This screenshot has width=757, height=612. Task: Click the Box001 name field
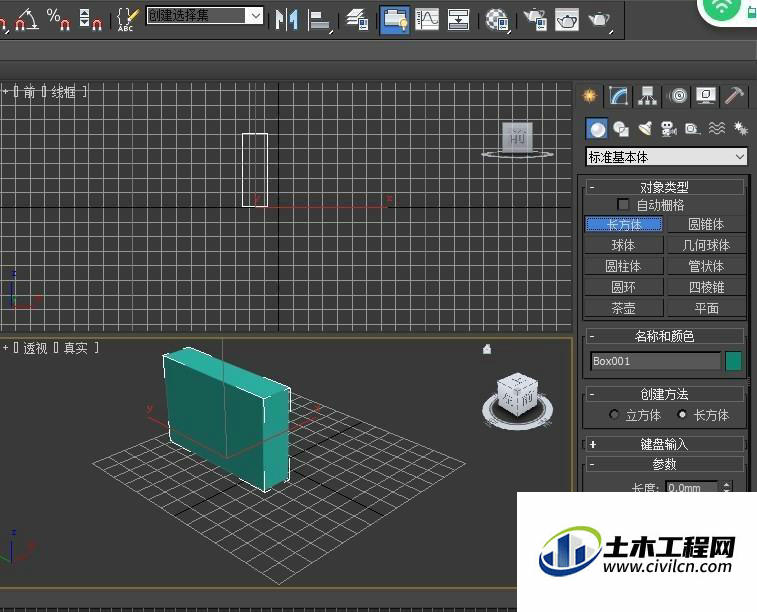pos(655,361)
